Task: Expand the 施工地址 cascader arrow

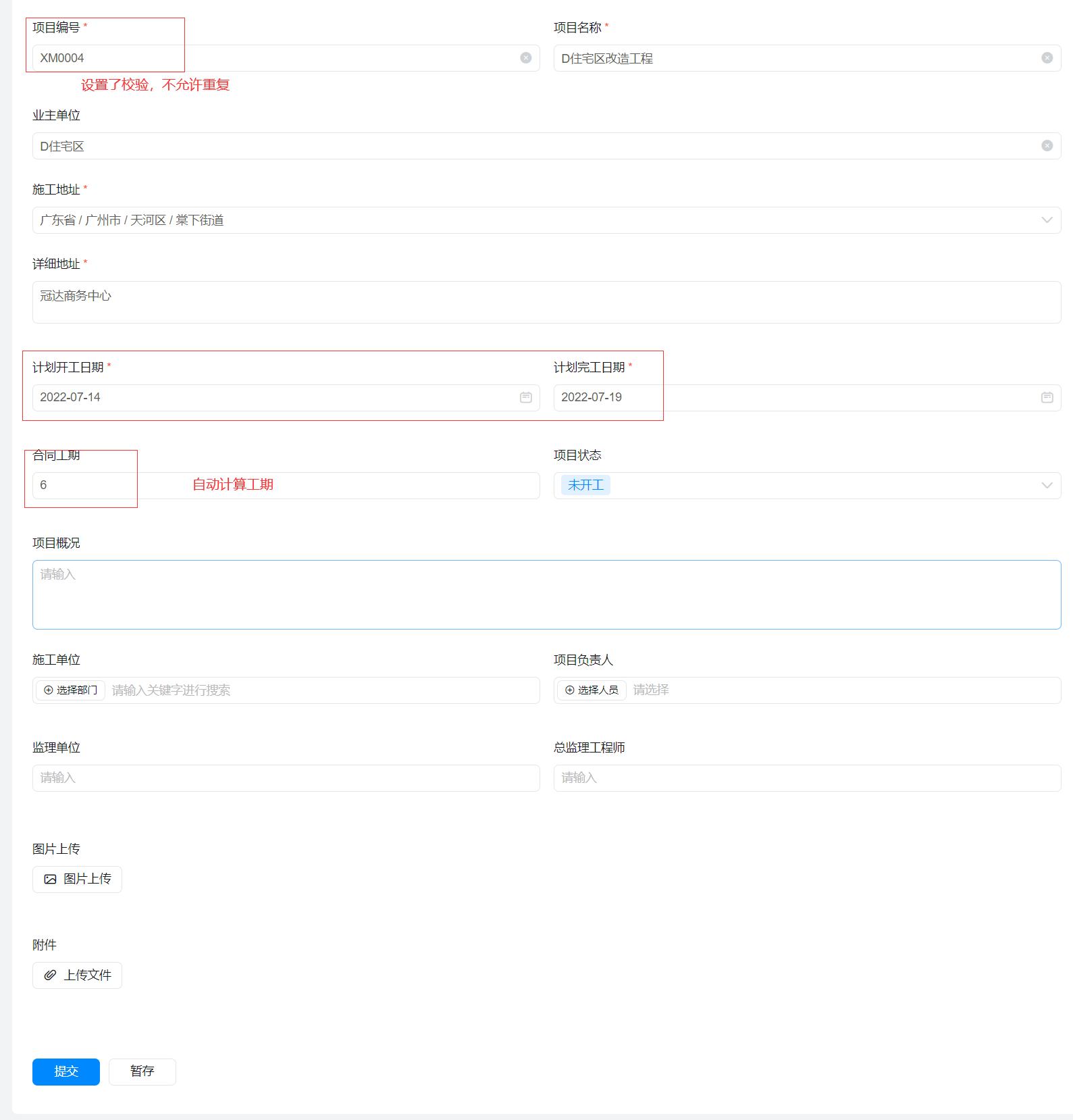Action: 1047,220
